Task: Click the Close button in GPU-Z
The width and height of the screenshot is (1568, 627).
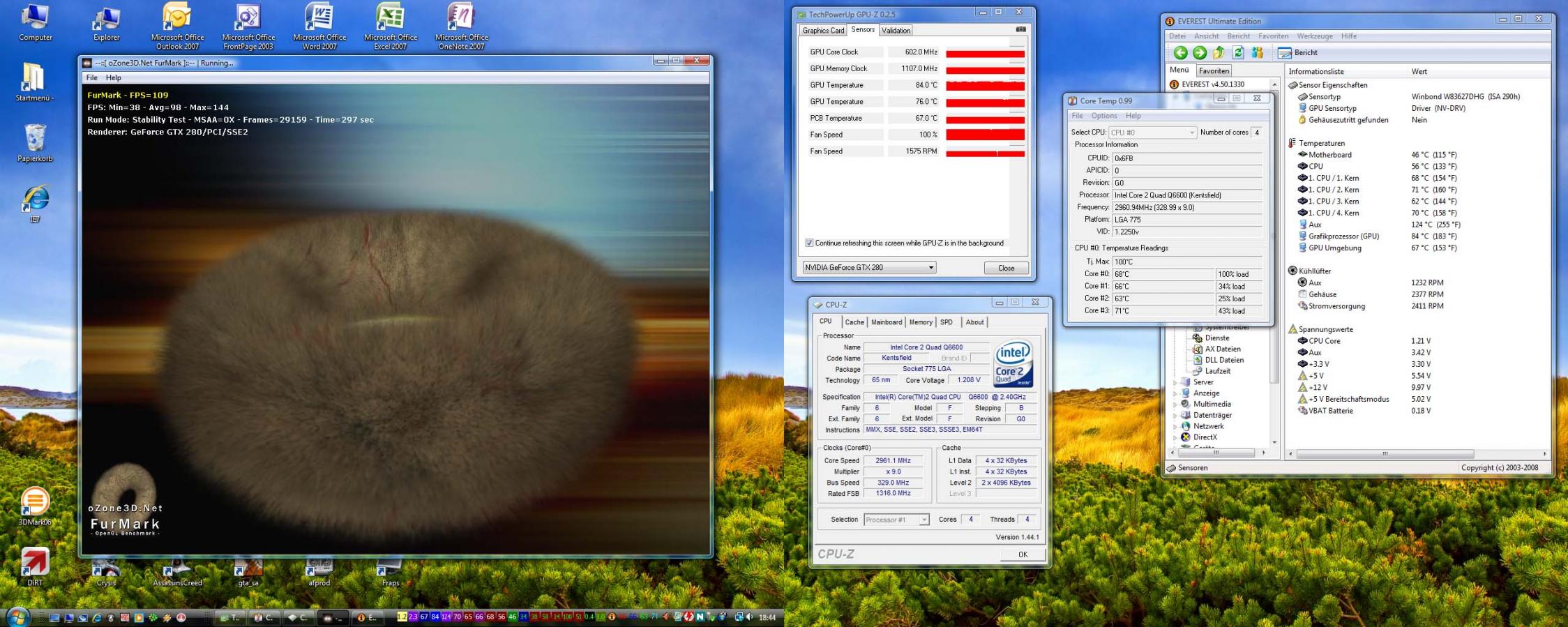Action: click(x=1006, y=268)
